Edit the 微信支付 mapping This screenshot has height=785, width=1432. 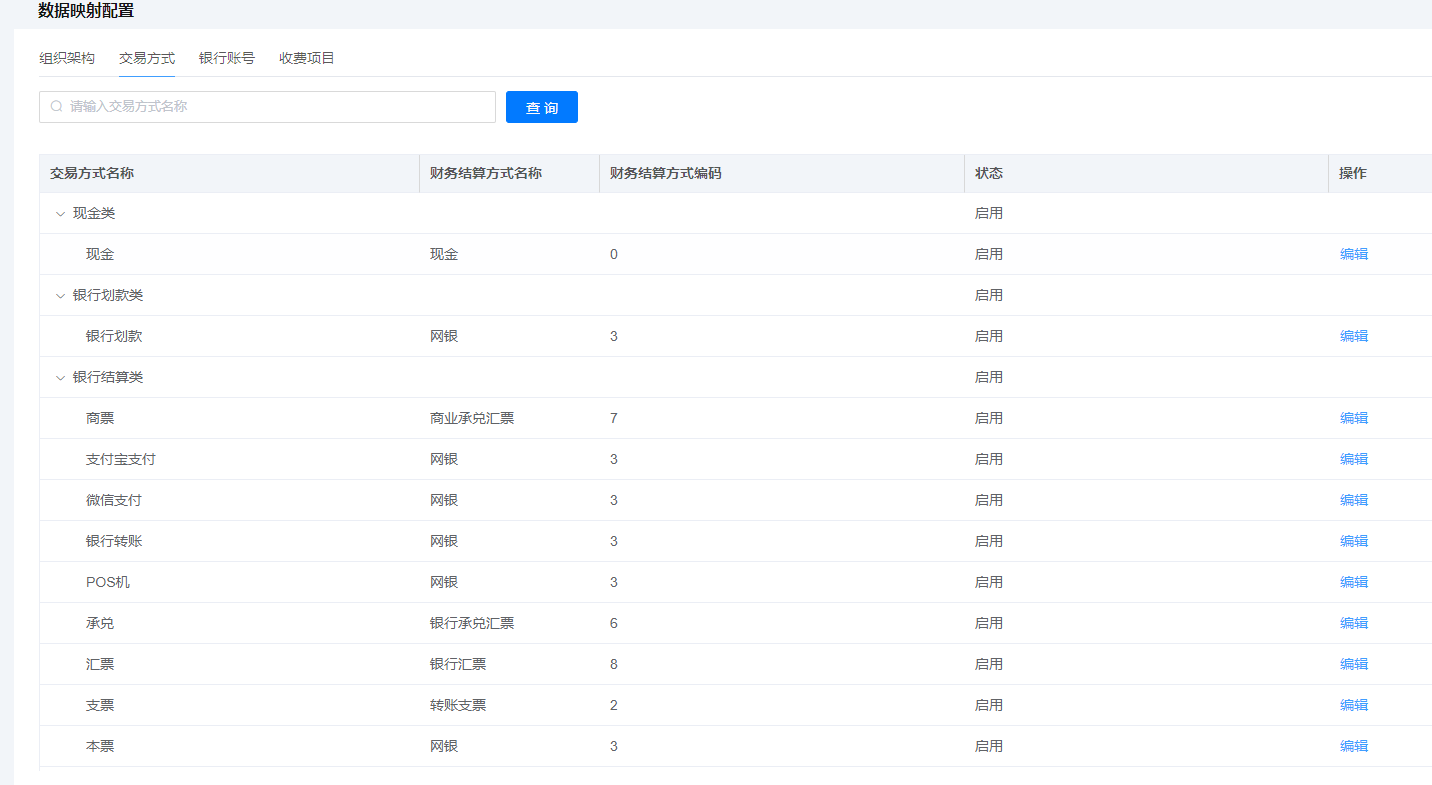click(x=1354, y=500)
